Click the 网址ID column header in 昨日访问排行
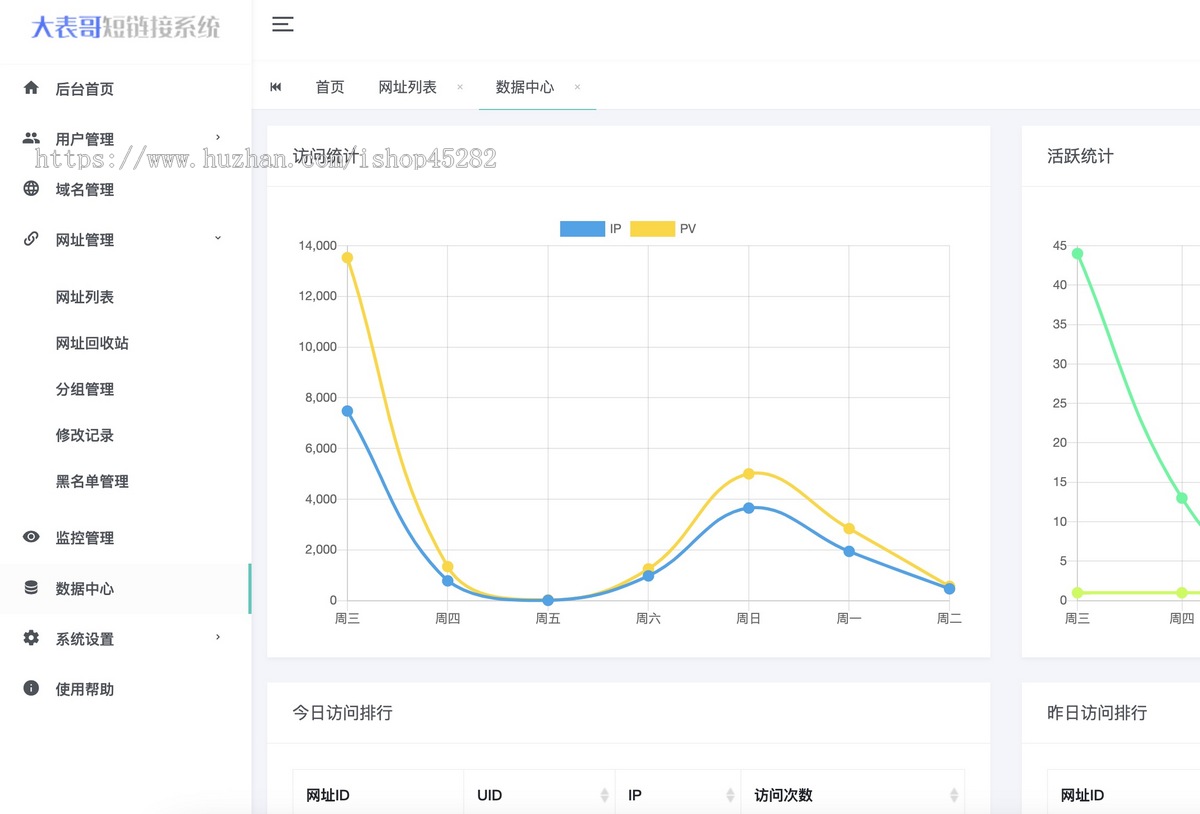 click(1083, 796)
